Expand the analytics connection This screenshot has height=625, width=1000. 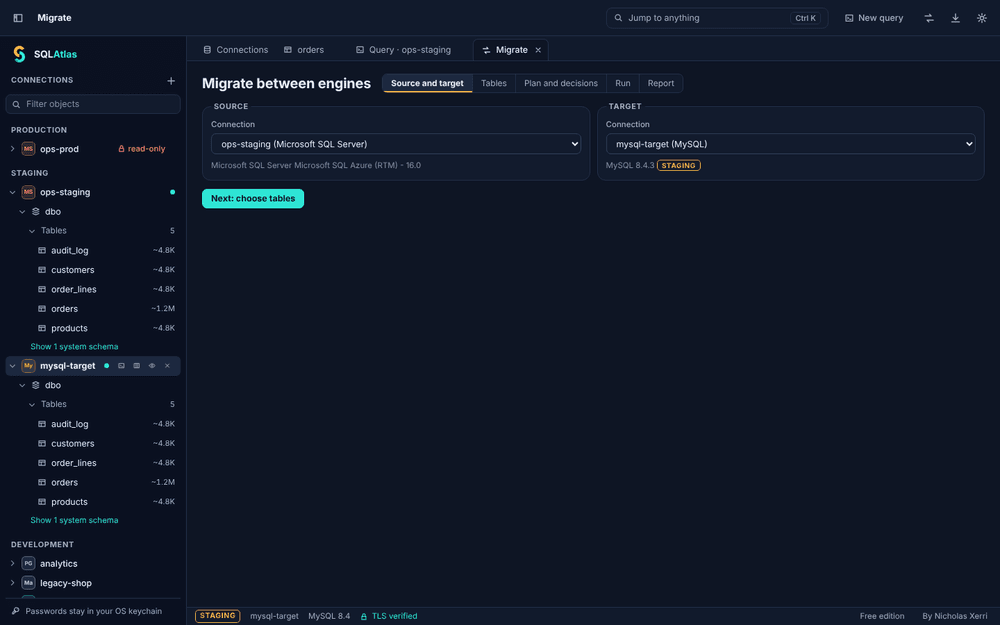(12, 564)
